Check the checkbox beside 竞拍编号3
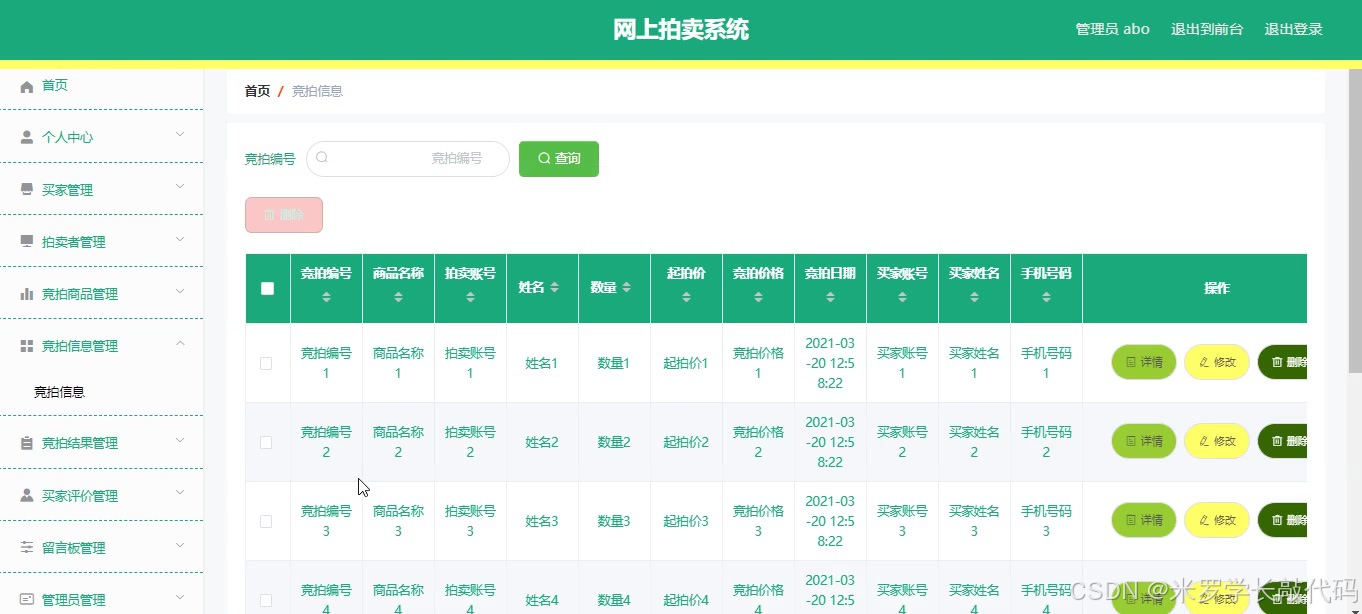Image resolution: width=1362 pixels, height=614 pixels. (x=267, y=521)
